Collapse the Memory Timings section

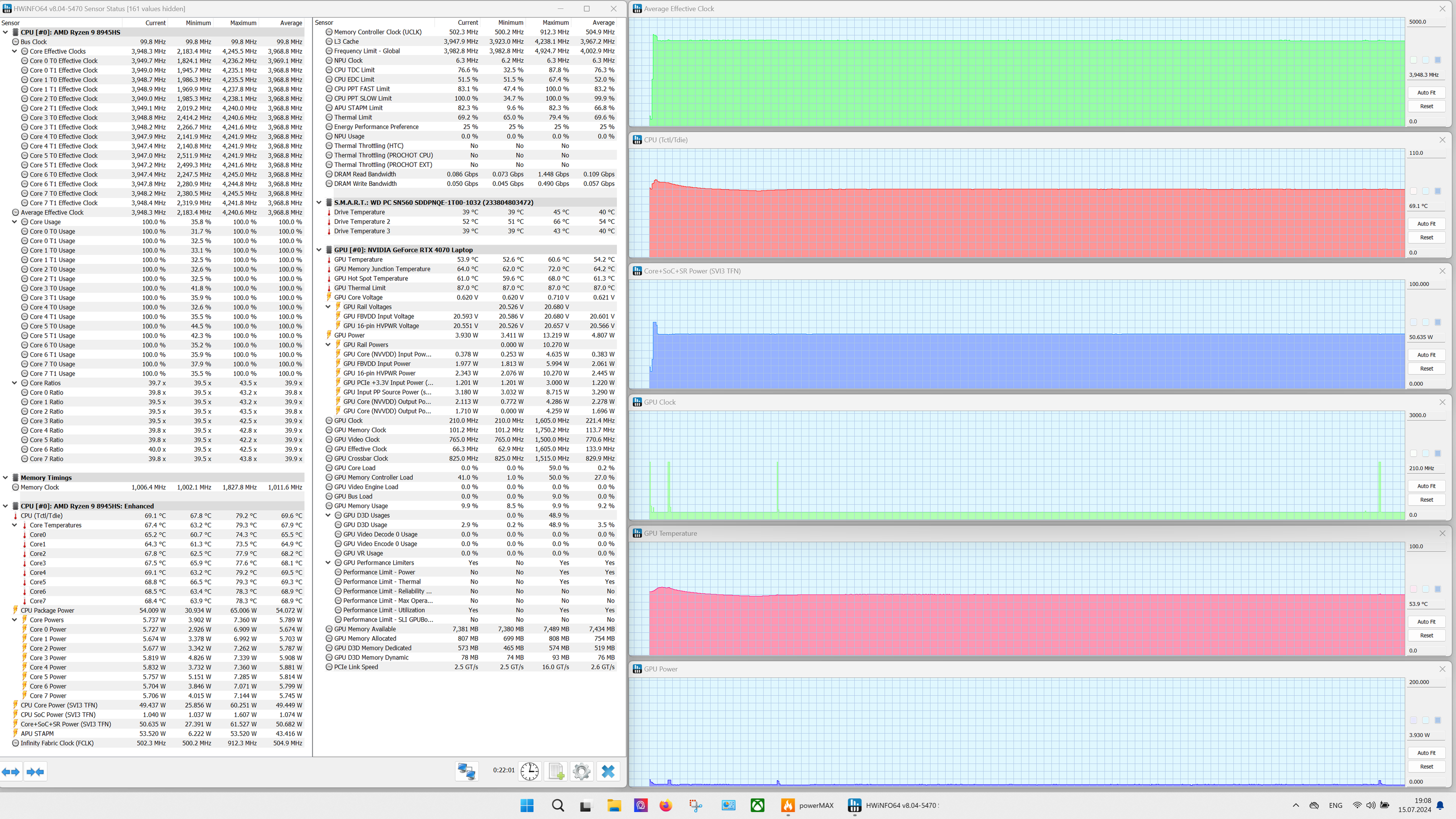(6, 477)
